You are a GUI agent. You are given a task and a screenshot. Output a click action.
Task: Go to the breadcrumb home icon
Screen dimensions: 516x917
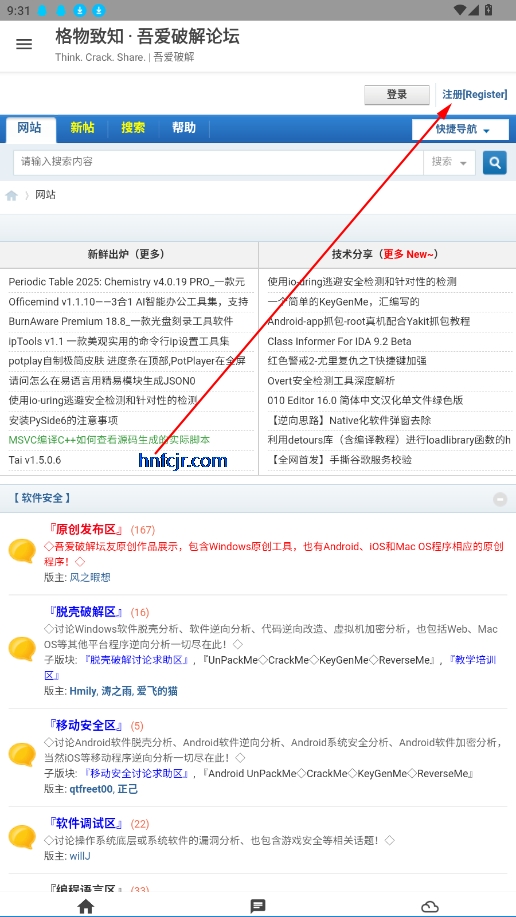12,195
